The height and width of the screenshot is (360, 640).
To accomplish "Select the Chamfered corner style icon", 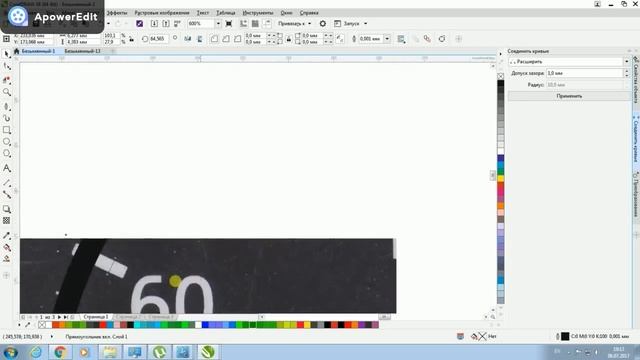I will 238,39.
